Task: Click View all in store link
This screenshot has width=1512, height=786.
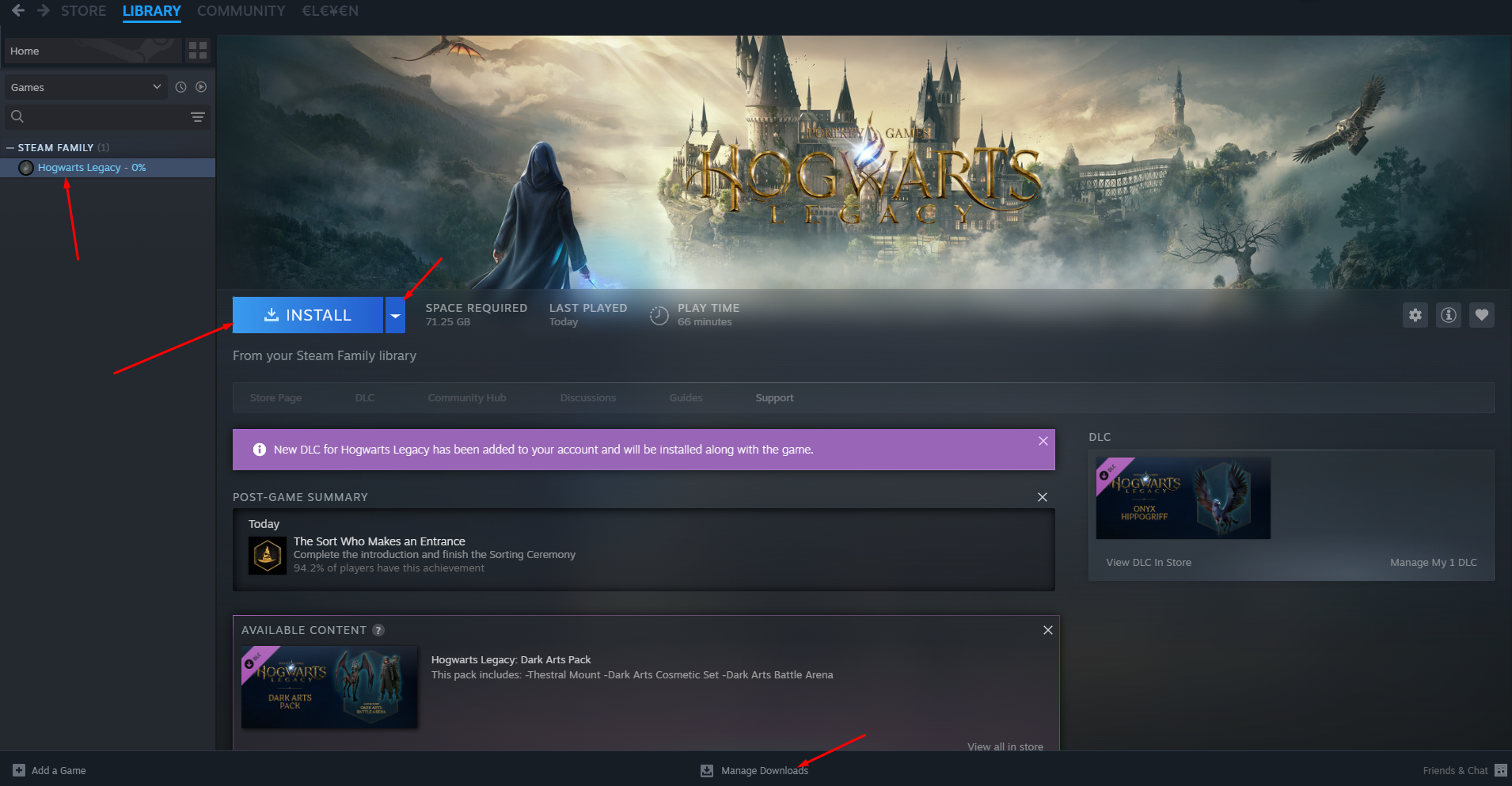Action: click(1005, 746)
